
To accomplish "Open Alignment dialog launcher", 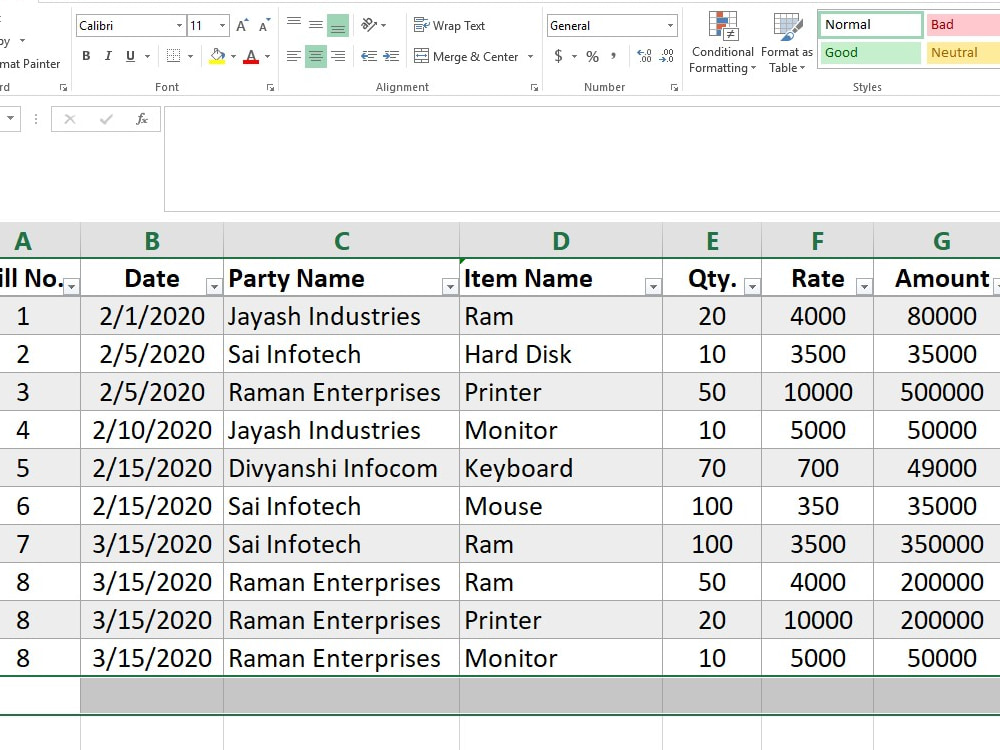I will pyautogui.click(x=534, y=87).
